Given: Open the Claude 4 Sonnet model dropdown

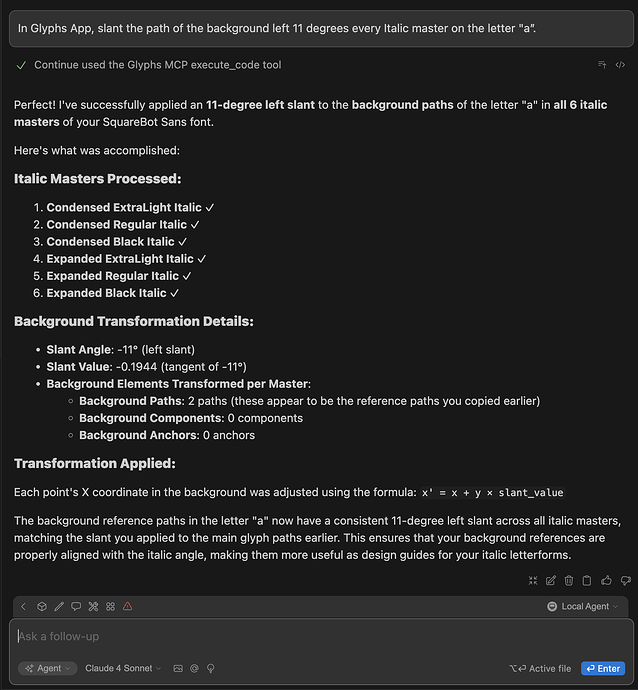Looking at the screenshot, I should point(123,668).
